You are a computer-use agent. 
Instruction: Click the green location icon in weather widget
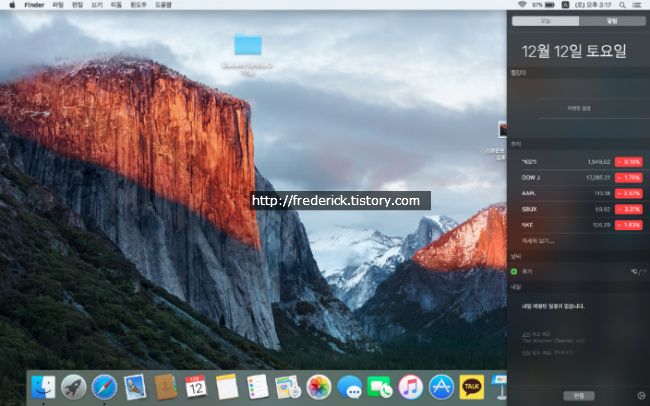514,271
